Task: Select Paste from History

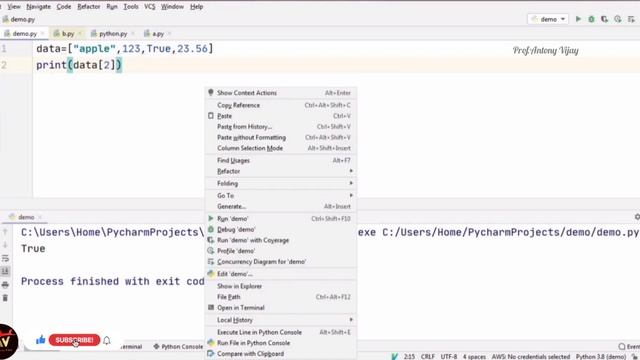Action: [280, 127]
